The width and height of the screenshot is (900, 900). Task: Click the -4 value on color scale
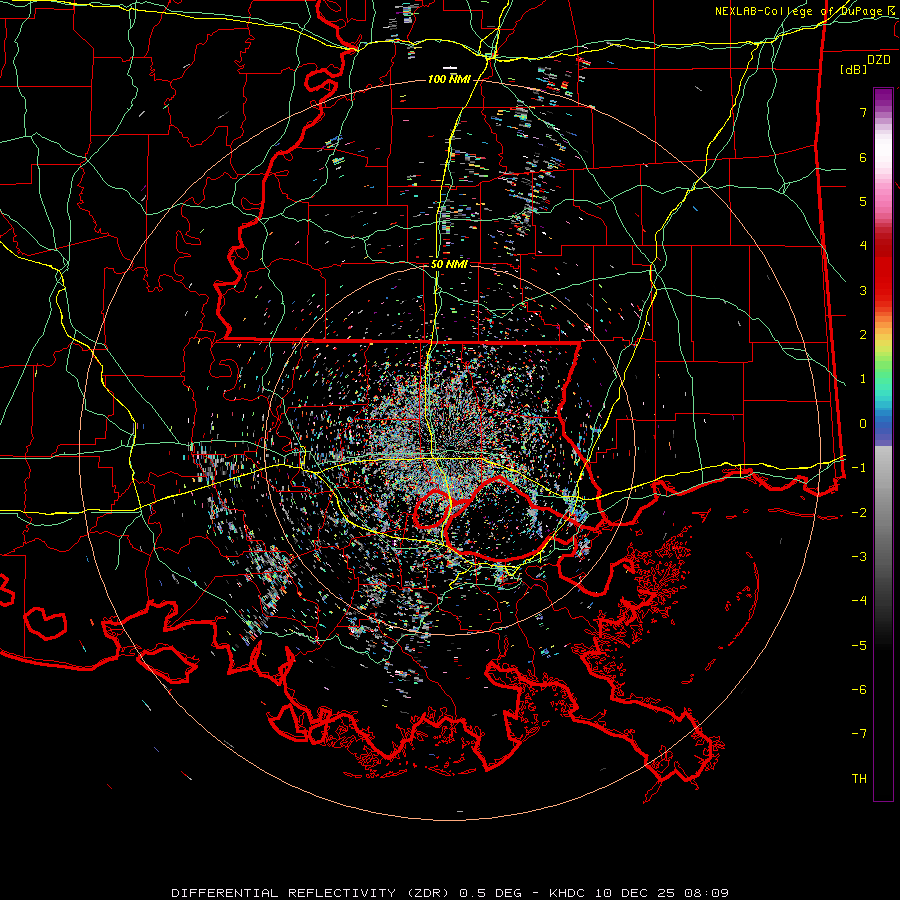pyautogui.click(x=859, y=601)
